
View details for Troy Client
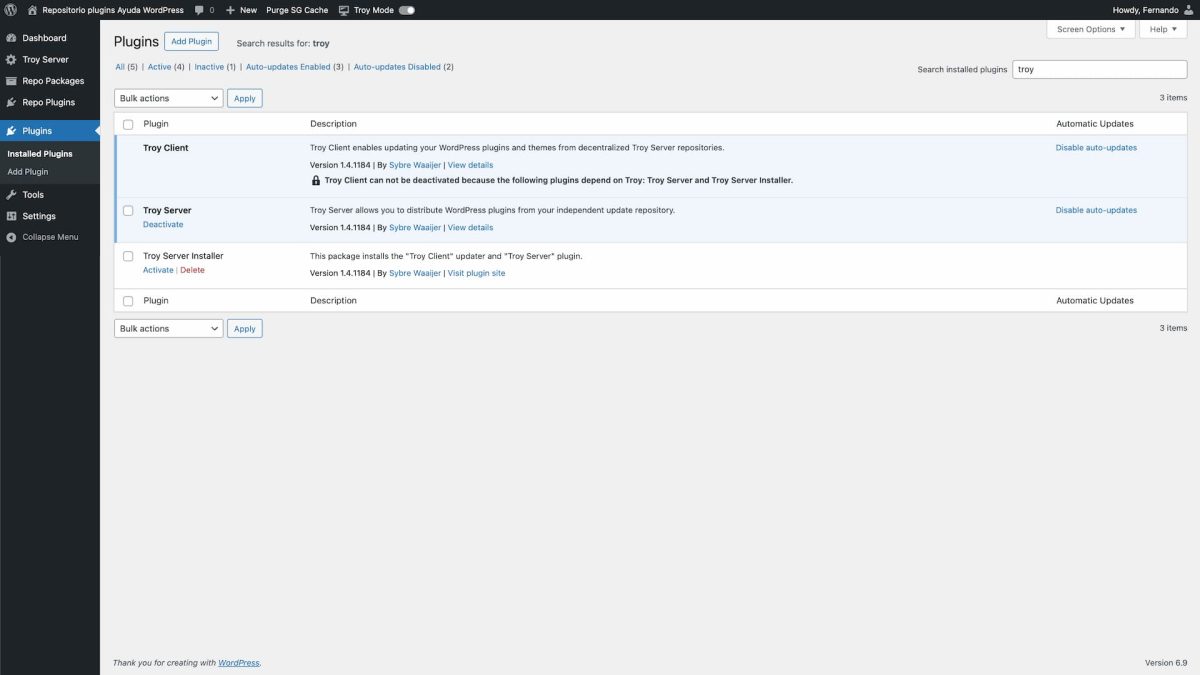pyautogui.click(x=470, y=165)
